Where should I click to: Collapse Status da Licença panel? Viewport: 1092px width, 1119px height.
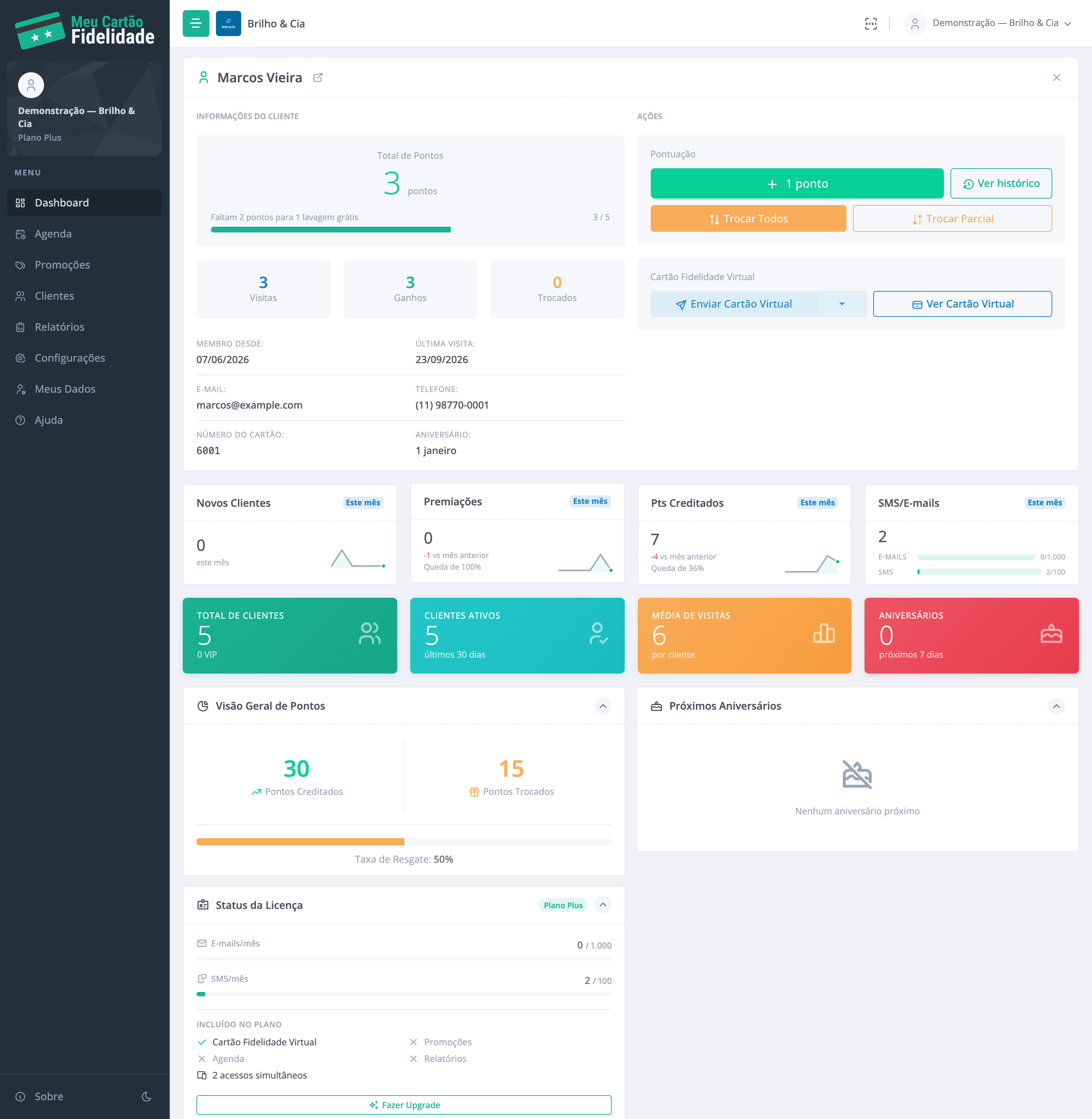click(603, 905)
